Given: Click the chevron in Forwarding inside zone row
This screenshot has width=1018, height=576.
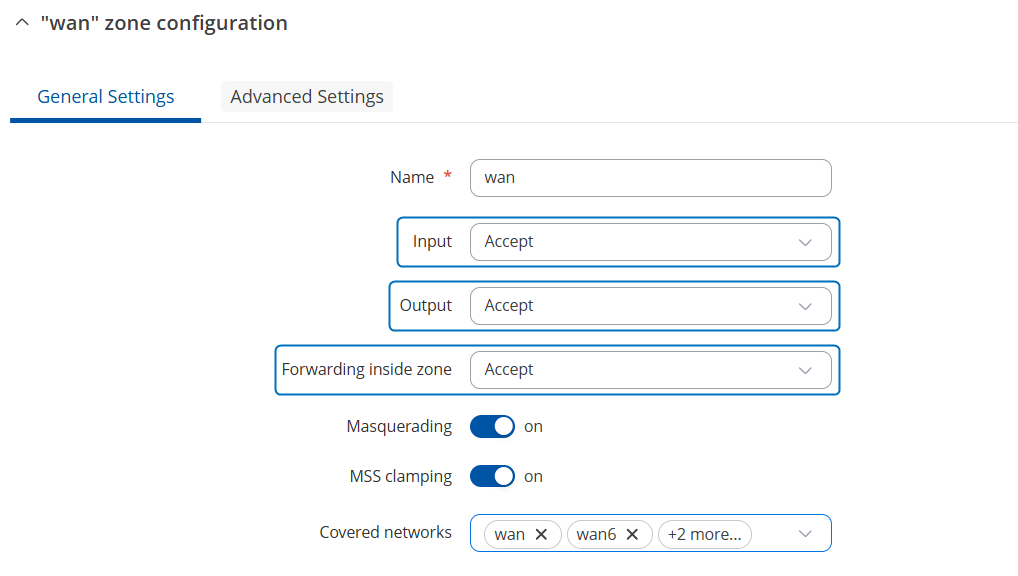Looking at the screenshot, I should pyautogui.click(x=806, y=370).
